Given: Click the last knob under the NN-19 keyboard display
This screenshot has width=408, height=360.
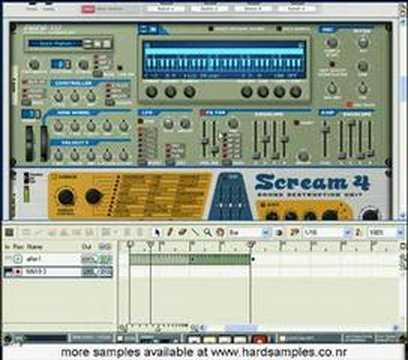Looking at the screenshot, I should [x=296, y=91].
